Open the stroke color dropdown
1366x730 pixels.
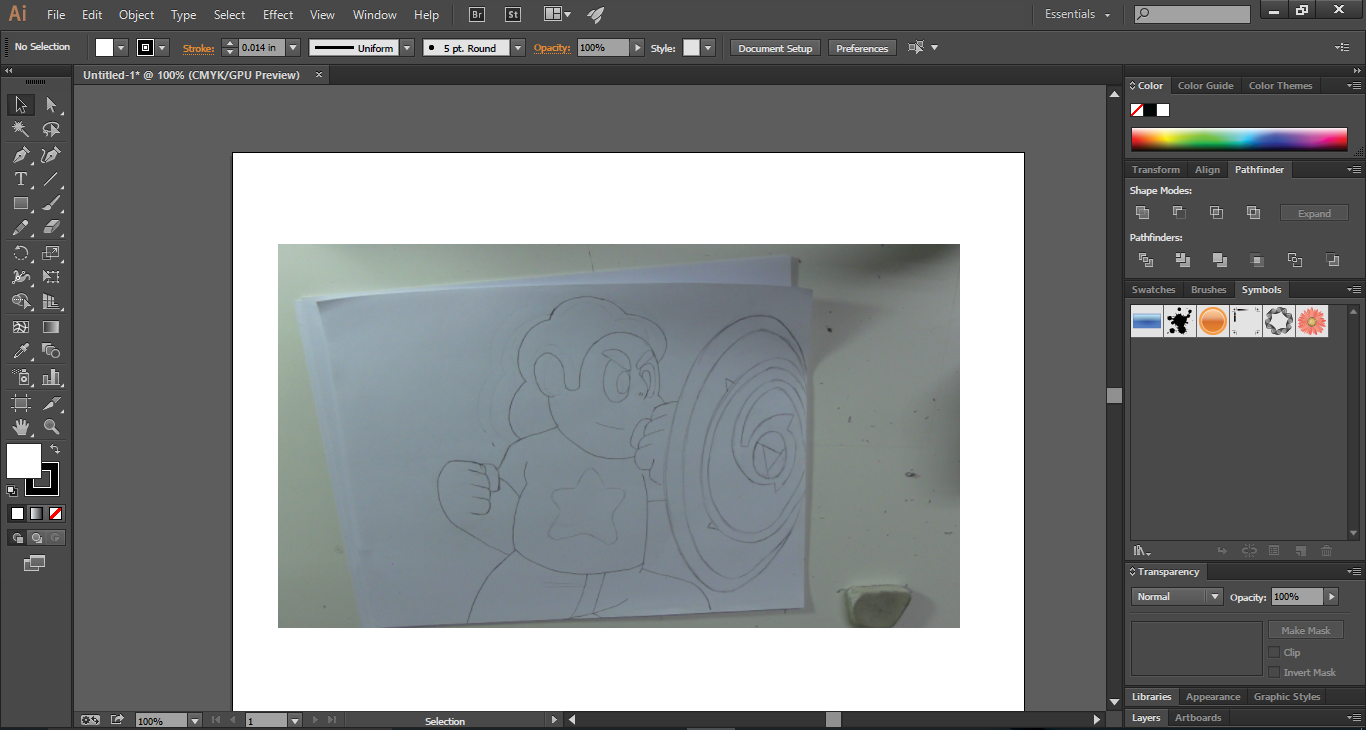pyautogui.click(x=162, y=48)
